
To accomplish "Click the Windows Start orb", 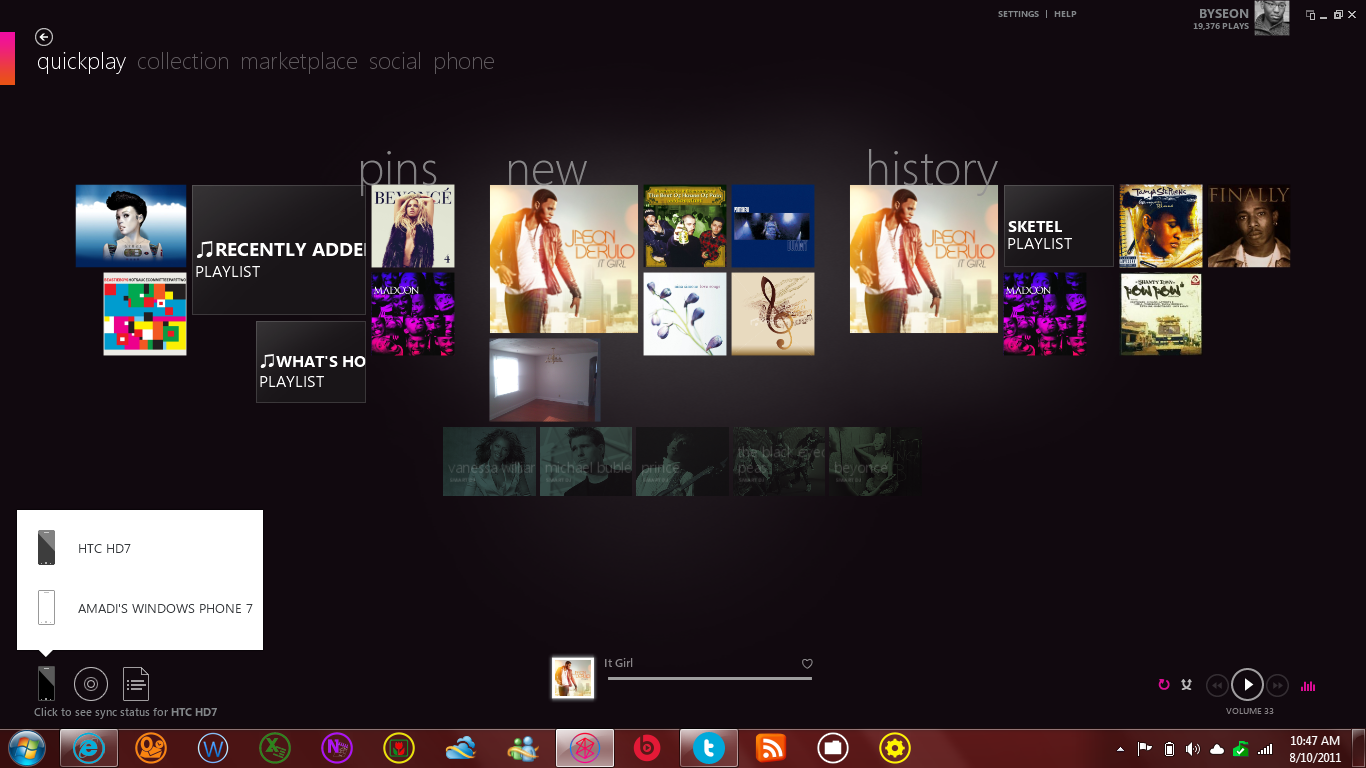I will pyautogui.click(x=27, y=748).
